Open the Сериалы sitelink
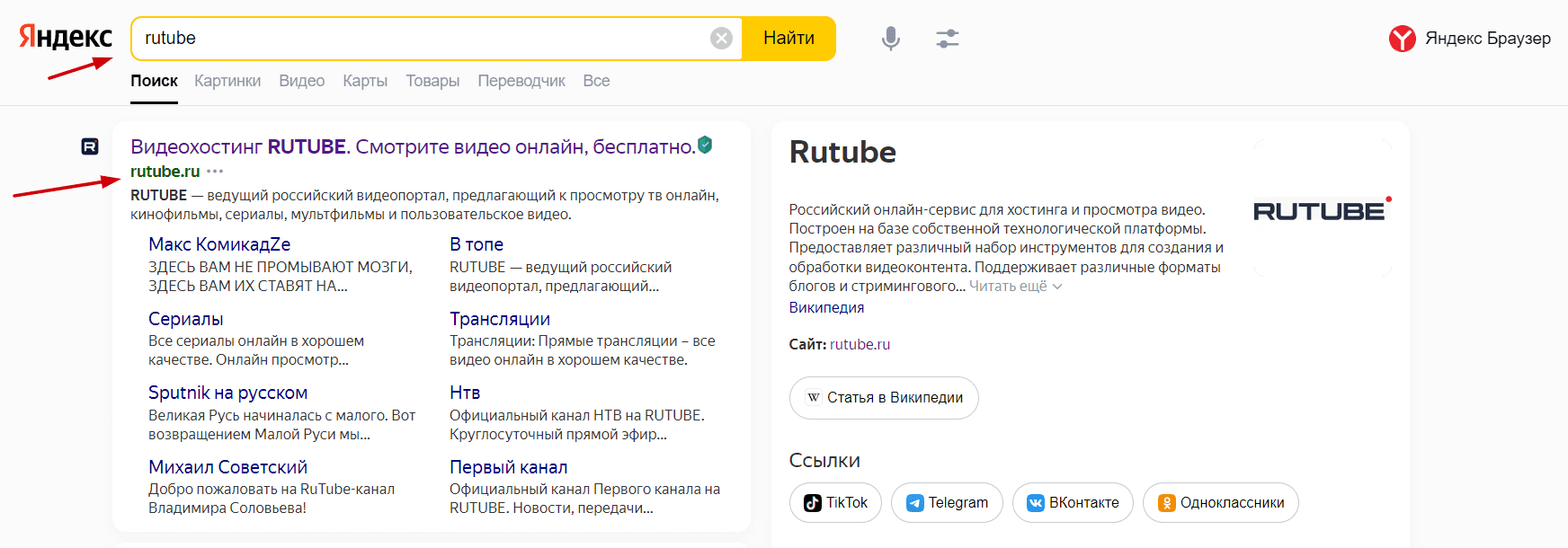Image resolution: width=1568 pixels, height=548 pixels. (x=186, y=319)
